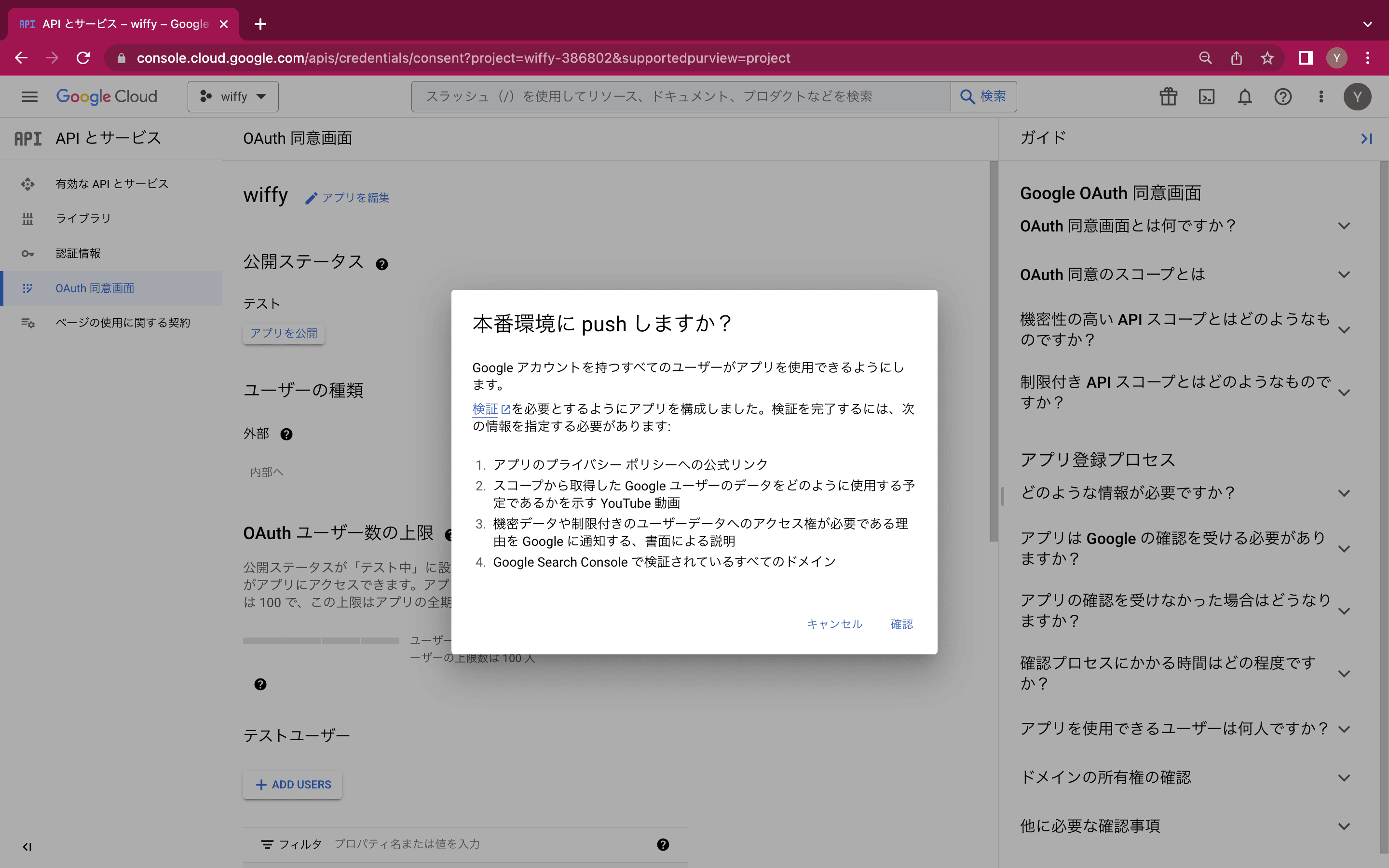
Task: Open notifications bell
Action: (1244, 96)
